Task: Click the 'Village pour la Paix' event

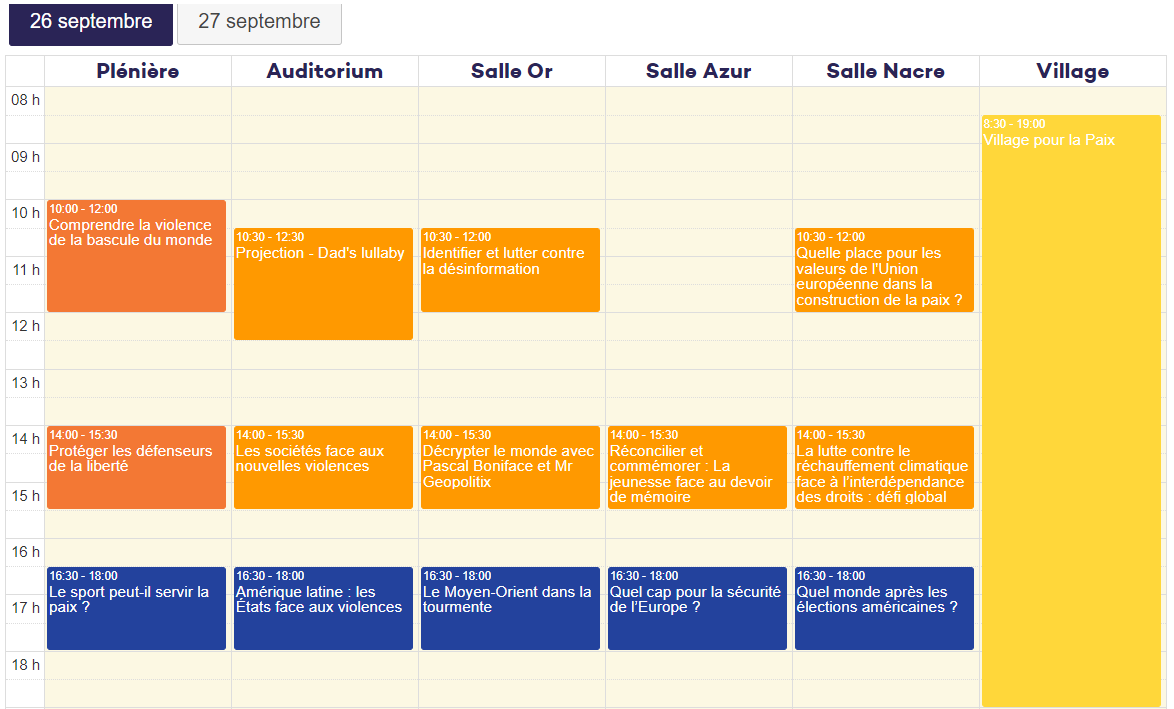Action: point(1071,410)
